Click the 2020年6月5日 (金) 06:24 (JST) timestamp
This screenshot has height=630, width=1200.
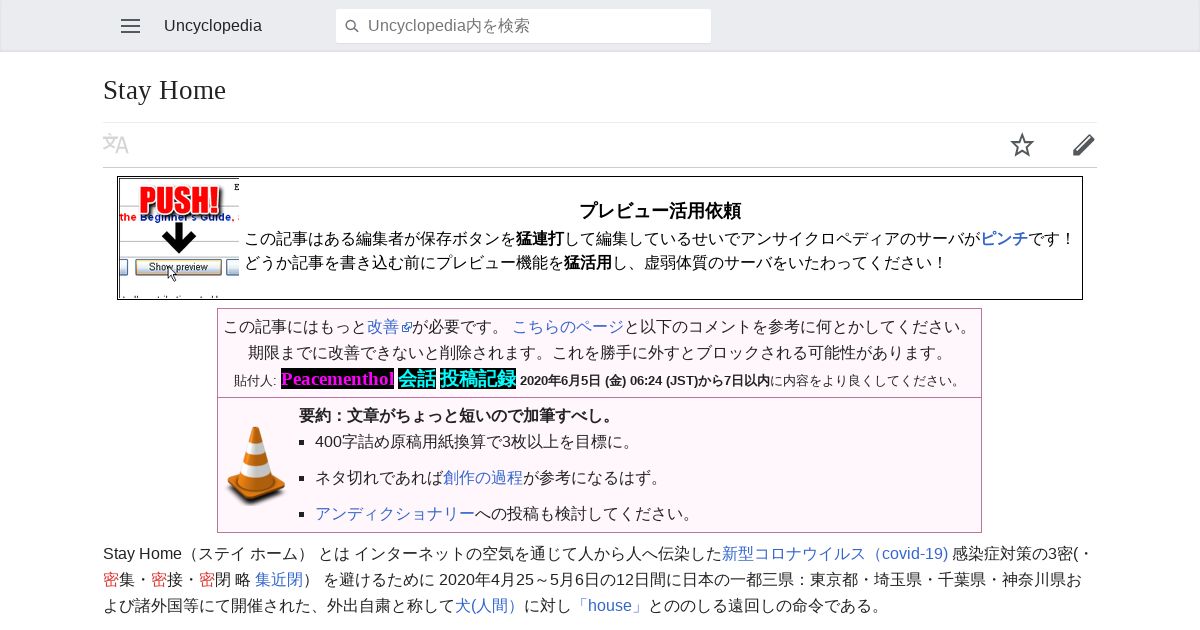click(609, 381)
